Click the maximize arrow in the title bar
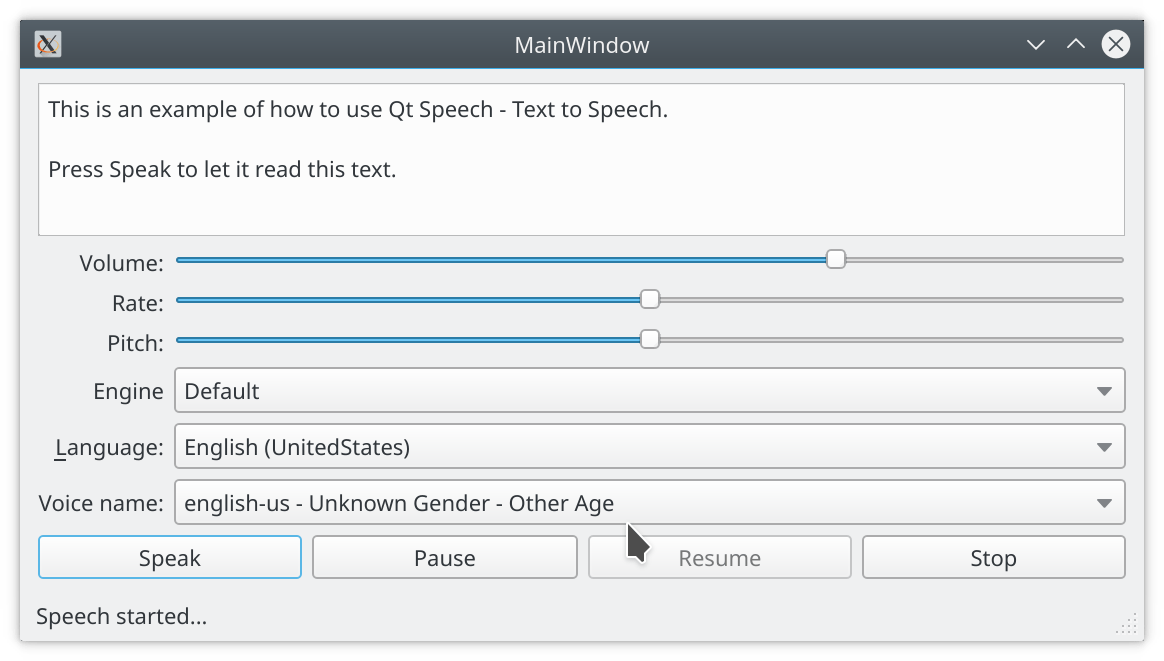Screen dimensions: 1164x661 point(1075,44)
